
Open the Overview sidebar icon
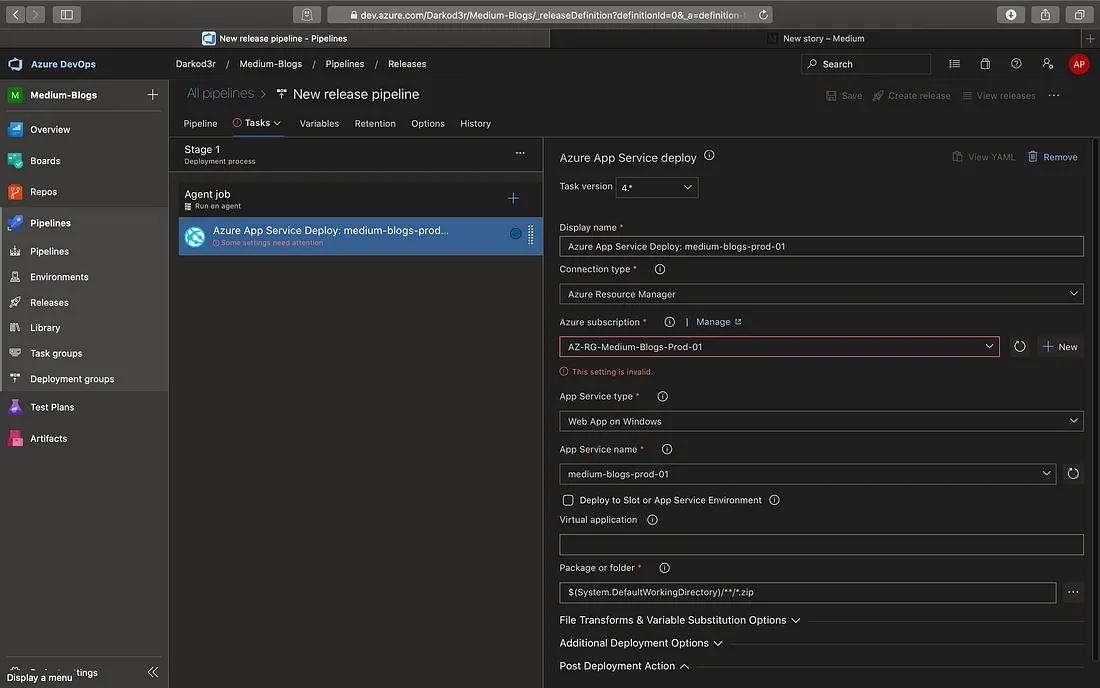coord(15,129)
